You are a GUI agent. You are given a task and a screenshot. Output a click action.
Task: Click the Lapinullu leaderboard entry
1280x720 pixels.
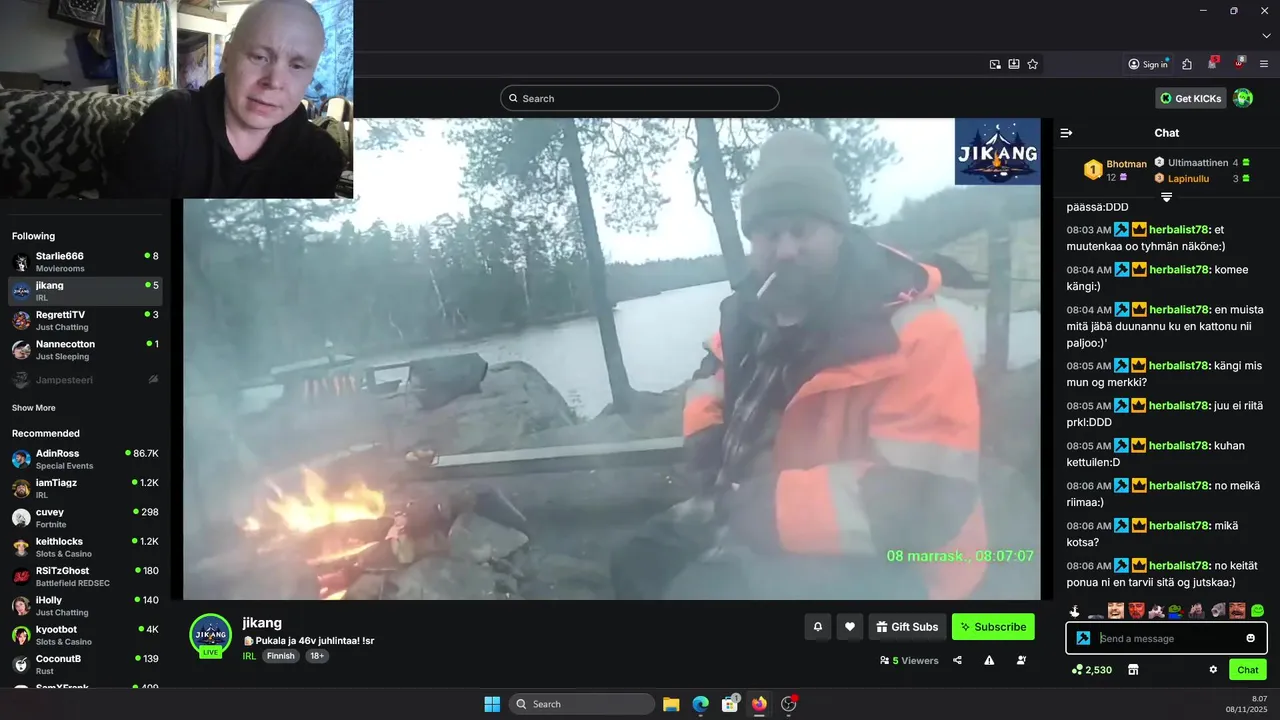click(1202, 178)
